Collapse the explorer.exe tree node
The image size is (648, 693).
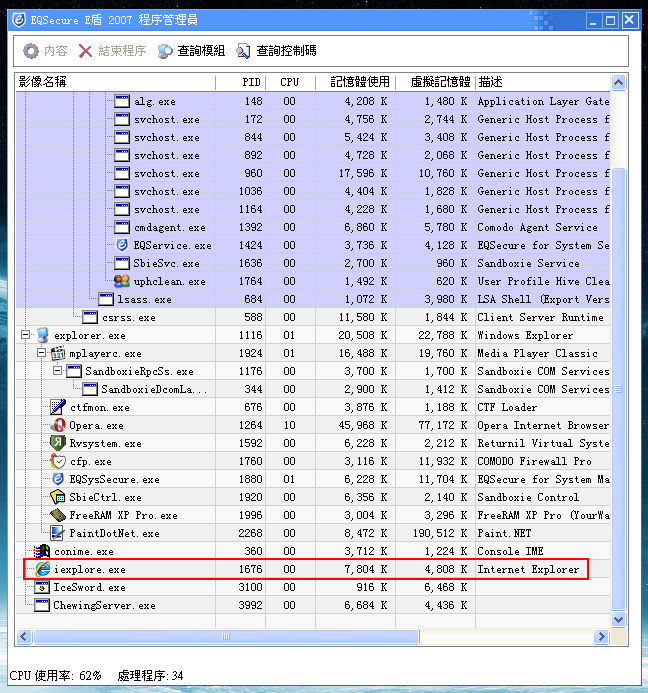coord(26,335)
